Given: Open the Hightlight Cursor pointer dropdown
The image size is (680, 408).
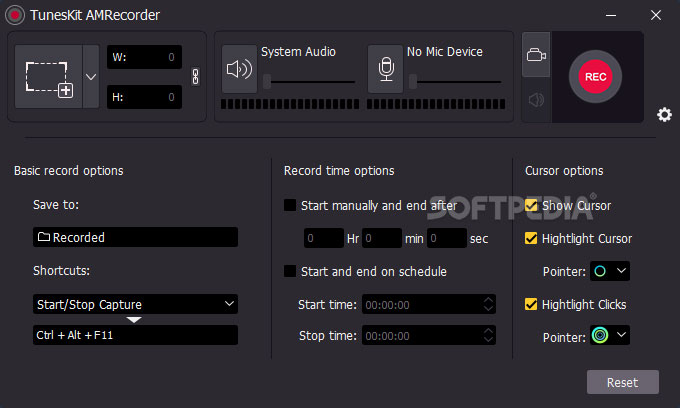Looking at the screenshot, I should [610, 271].
